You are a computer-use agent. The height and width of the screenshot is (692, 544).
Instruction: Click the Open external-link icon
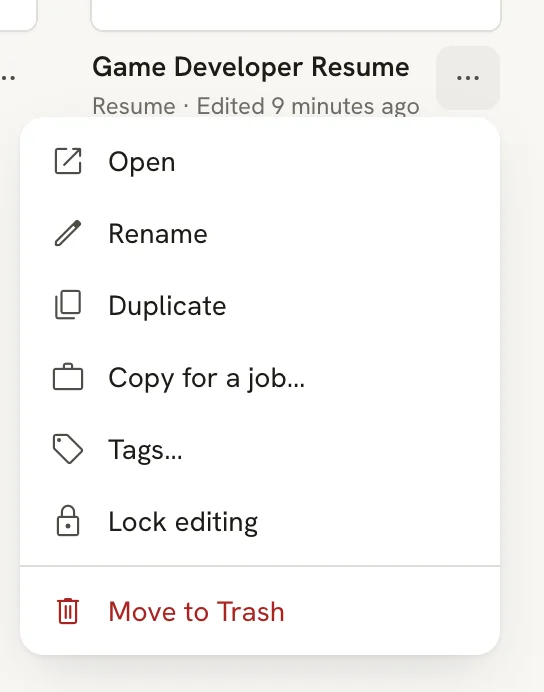pyautogui.click(x=68, y=161)
